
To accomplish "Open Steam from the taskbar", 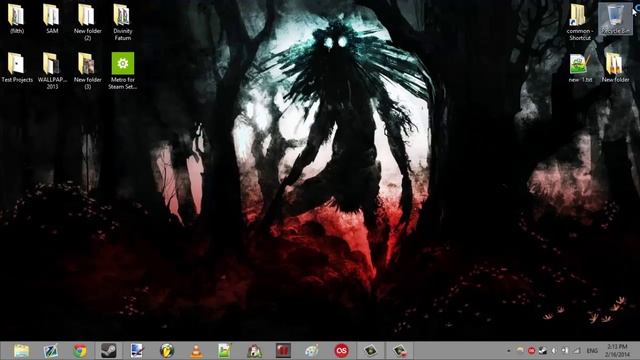I will pos(109,351).
